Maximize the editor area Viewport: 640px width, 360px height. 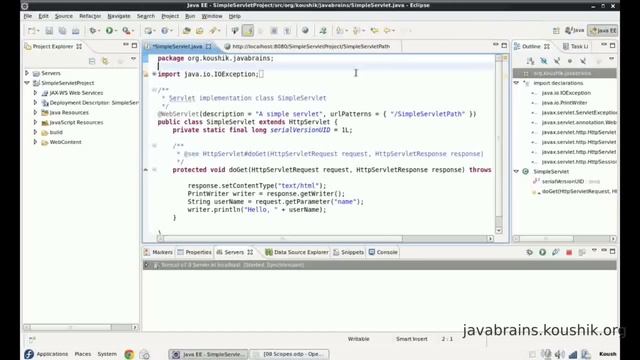click(504, 45)
